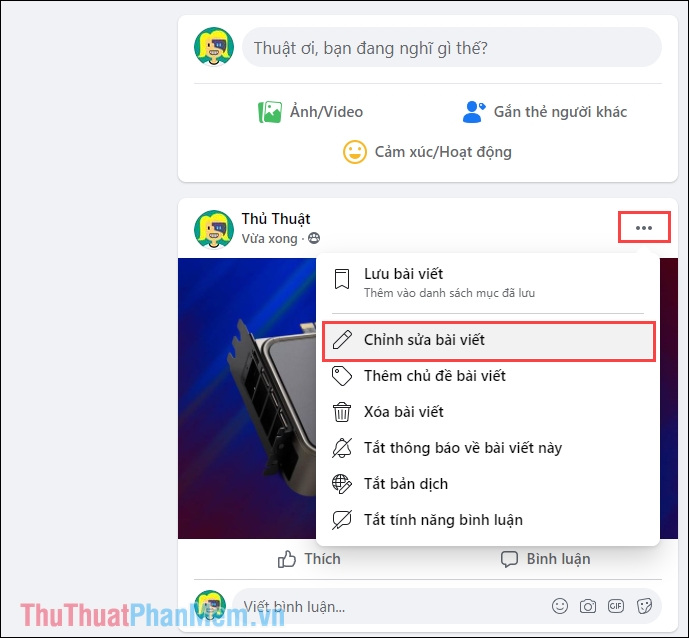Insert emoji in comment via smiley icon
Viewport: 689px width, 638px height.
coord(560,606)
